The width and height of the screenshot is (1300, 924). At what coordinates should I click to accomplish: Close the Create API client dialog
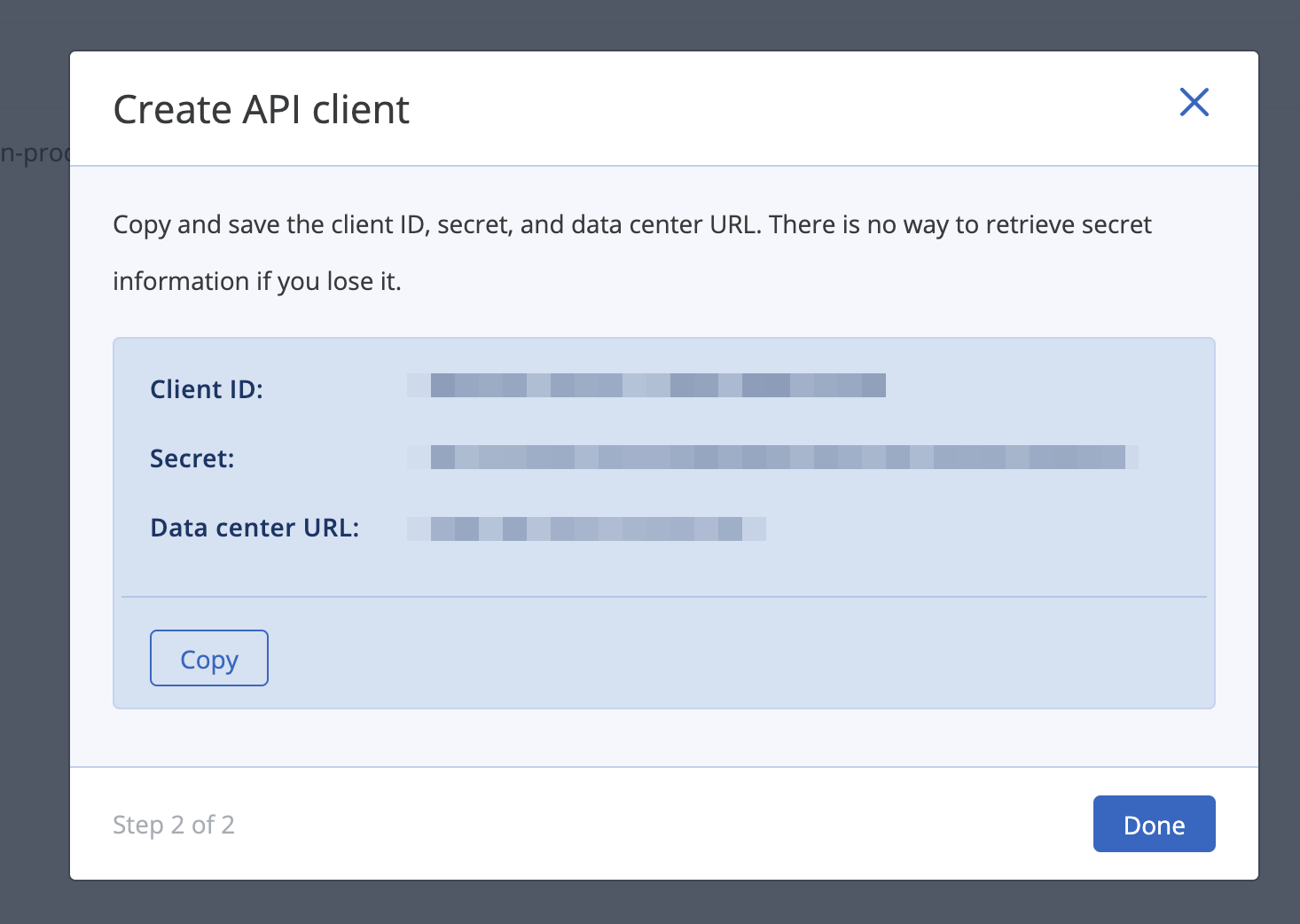pyautogui.click(x=1194, y=103)
